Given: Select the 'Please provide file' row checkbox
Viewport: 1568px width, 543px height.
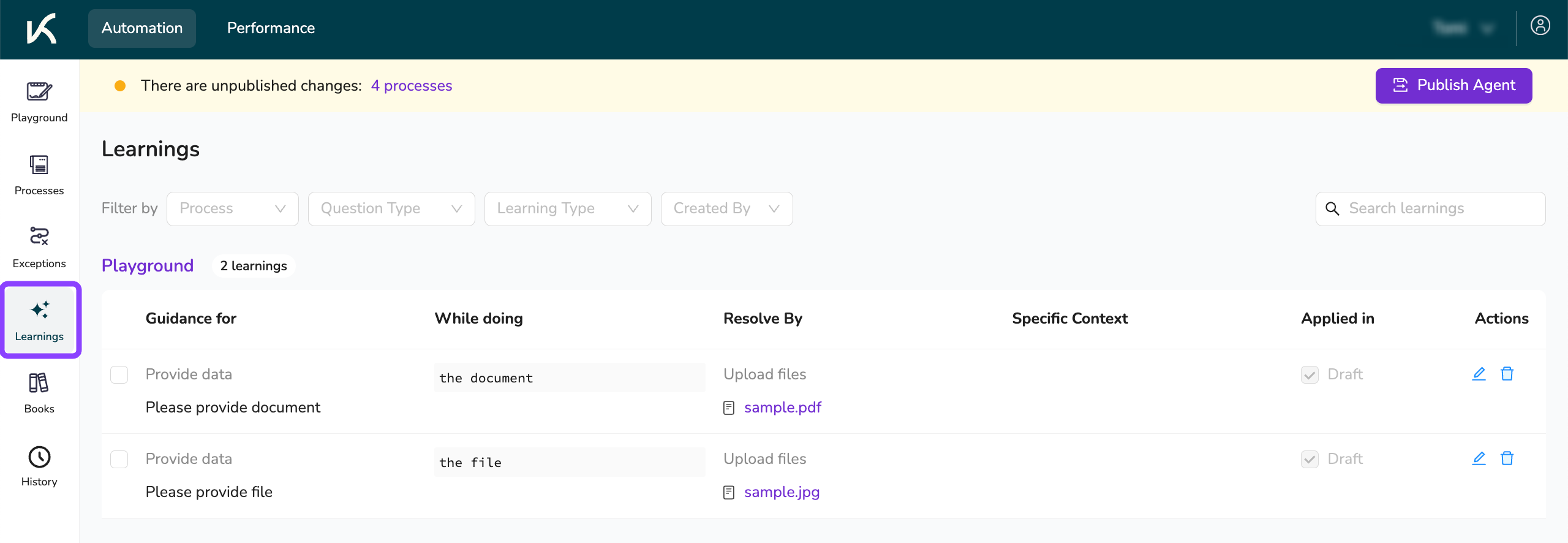Looking at the screenshot, I should click(119, 459).
